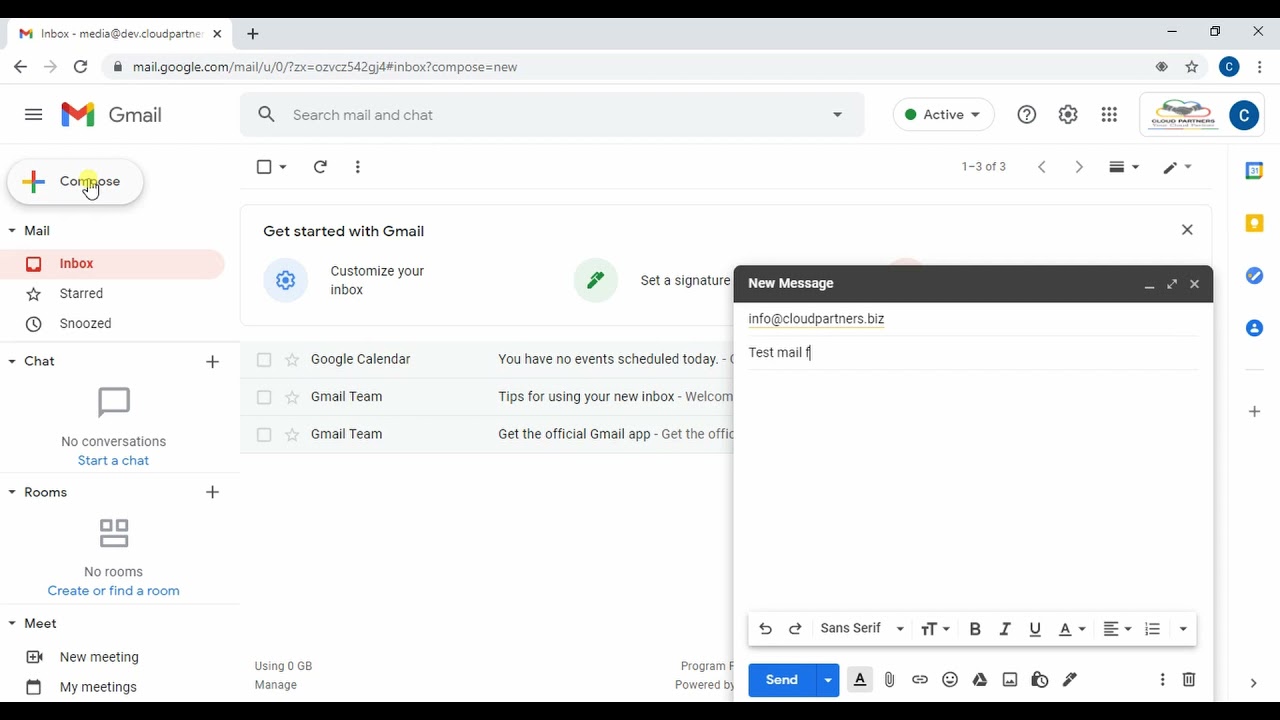Open support help icon
This screenshot has width=1280, height=720.
pos(1027,115)
